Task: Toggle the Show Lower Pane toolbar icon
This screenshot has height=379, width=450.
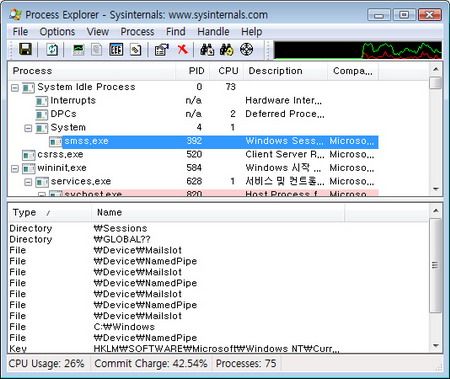Action: coord(116,50)
